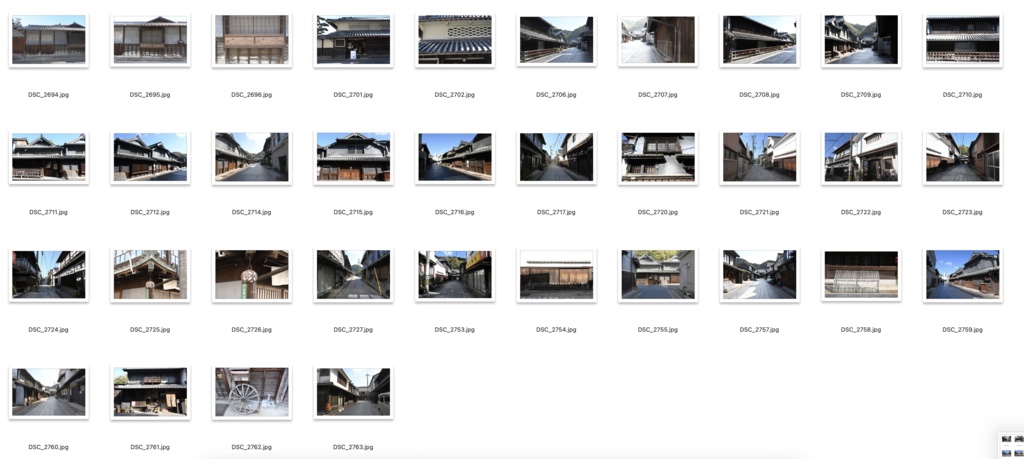This screenshot has height=459, width=1024.
Task: Select the DSC_2760.jpg thumbnail
Action: [x=48, y=392]
